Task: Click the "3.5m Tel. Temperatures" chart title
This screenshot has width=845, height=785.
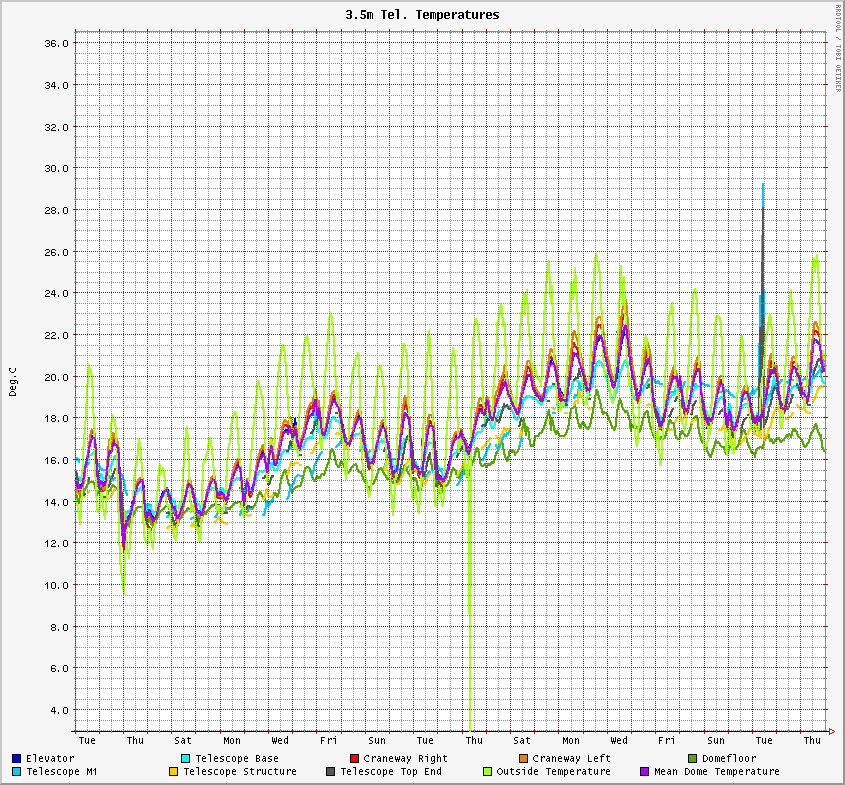Action: coord(422,15)
